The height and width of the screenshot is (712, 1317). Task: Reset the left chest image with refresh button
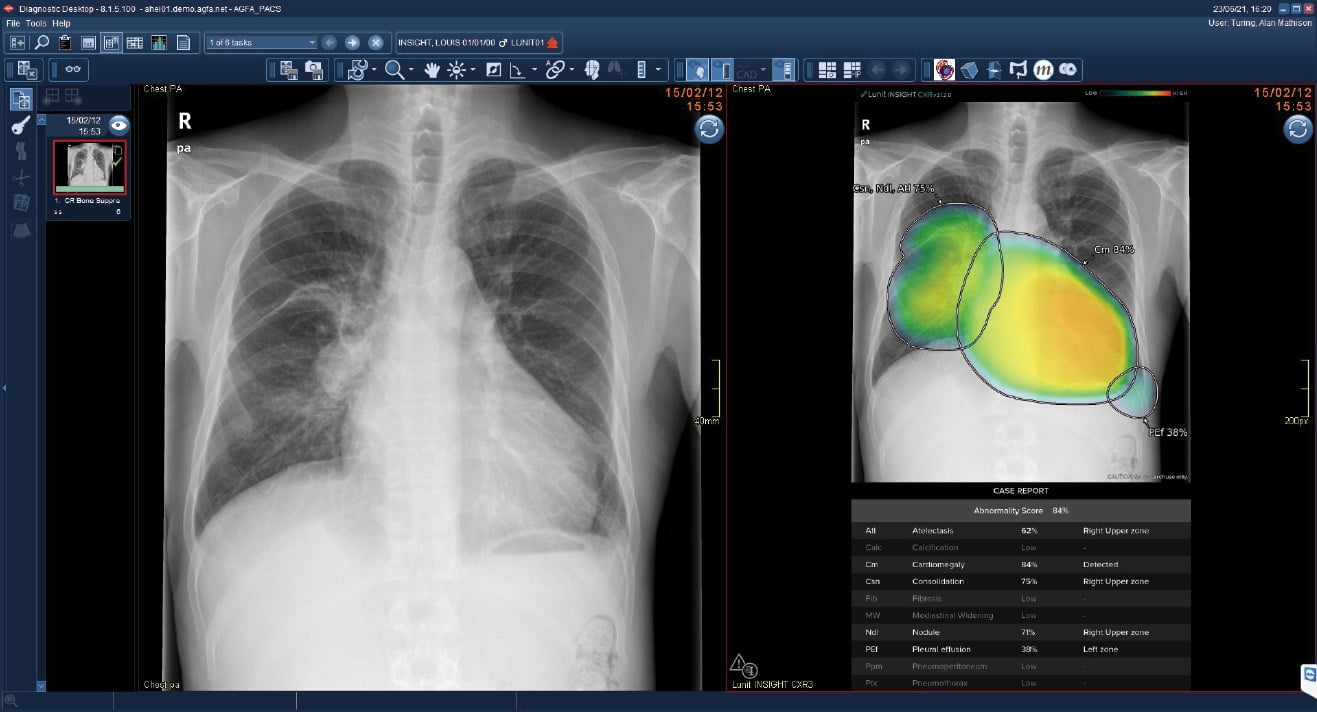tap(709, 129)
